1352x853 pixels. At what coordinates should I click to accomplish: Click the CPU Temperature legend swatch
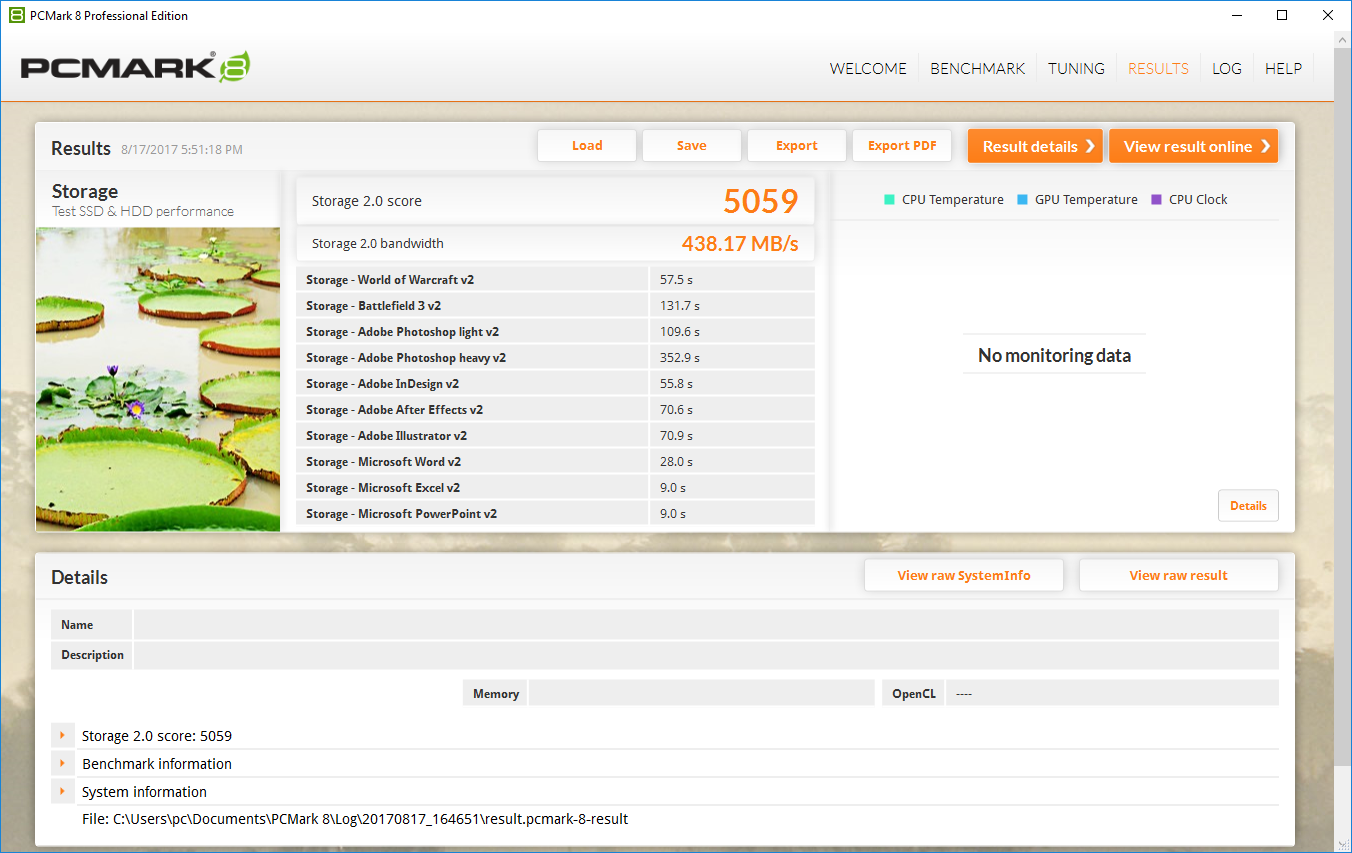(889, 199)
